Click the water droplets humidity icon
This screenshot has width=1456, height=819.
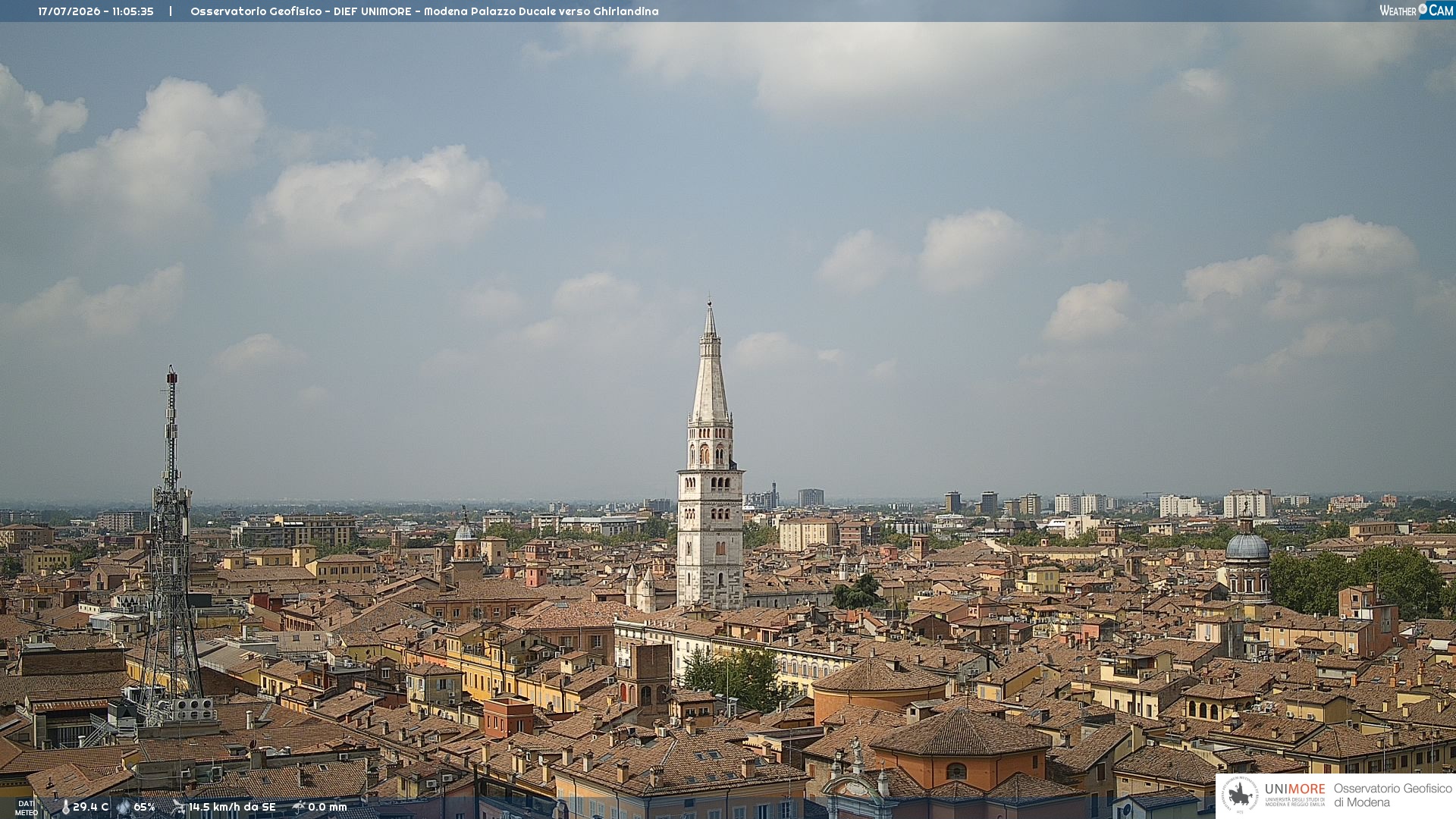[x=123, y=807]
